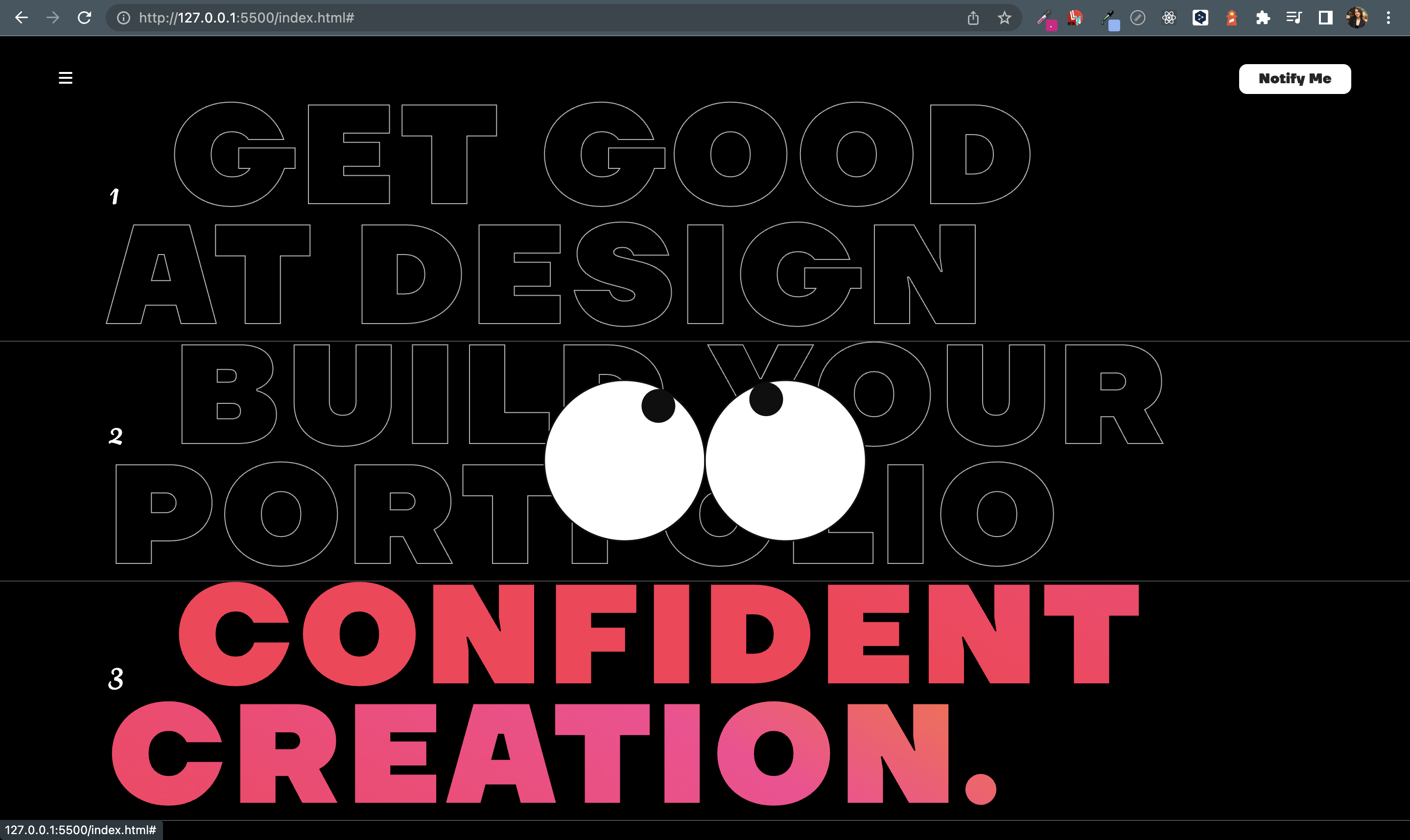View site information via the info icon
This screenshot has height=840, width=1410.
pyautogui.click(x=122, y=18)
